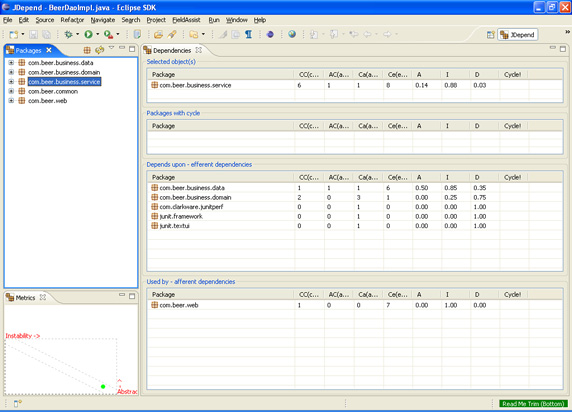
Task: Click the refresh icon in Packages view toolbar
Action: [x=99, y=50]
